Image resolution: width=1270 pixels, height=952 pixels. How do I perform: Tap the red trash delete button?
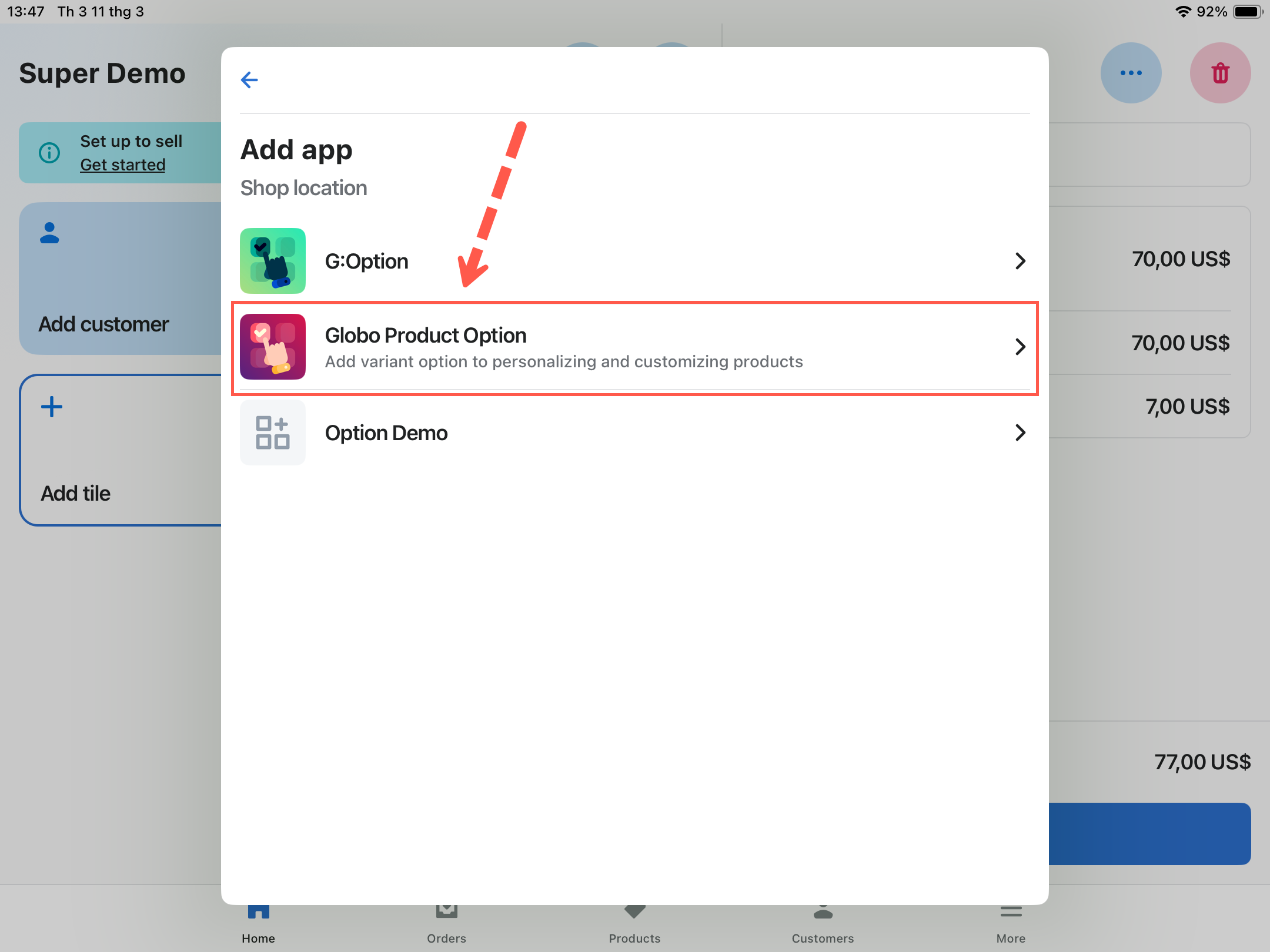[x=1221, y=73]
